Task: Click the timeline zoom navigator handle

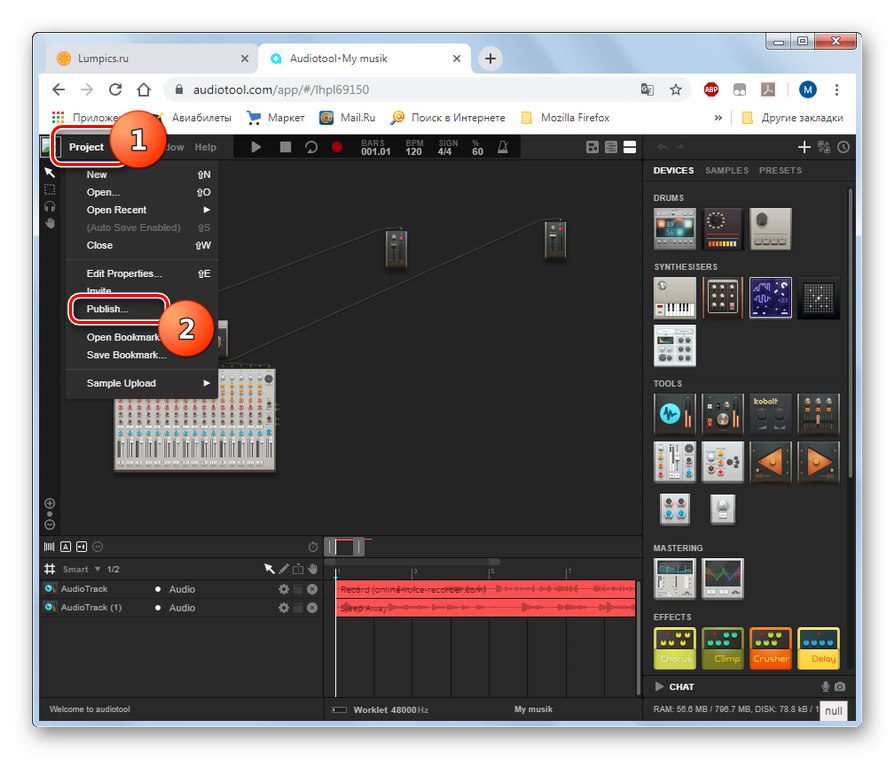Action: click(344, 547)
